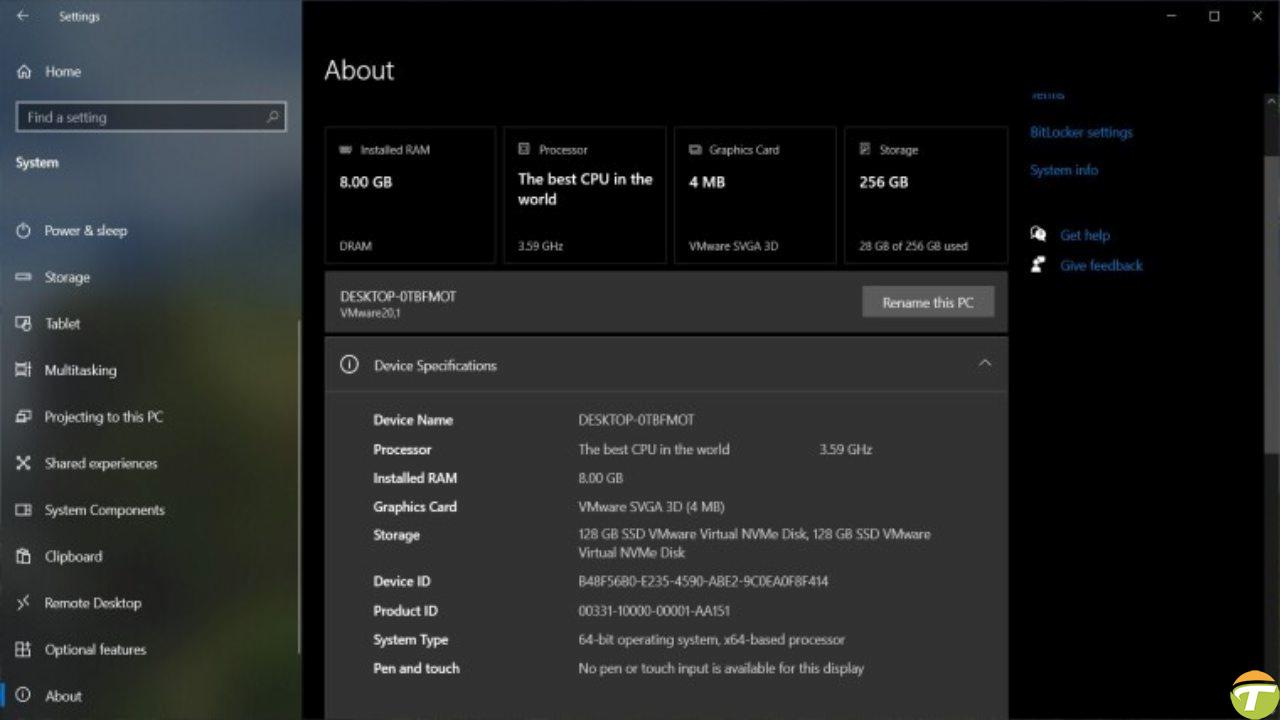Click the Find a setting search box
Image resolution: width=1280 pixels, height=720 pixels.
click(151, 117)
